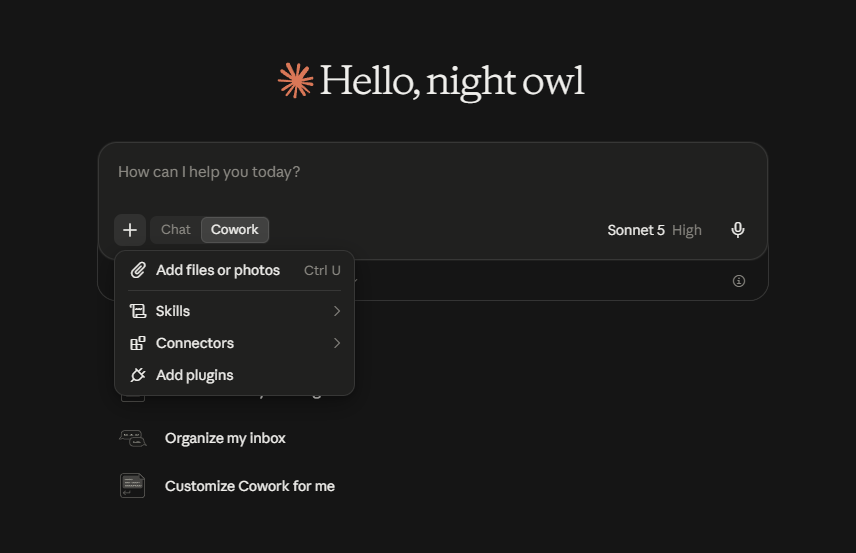Viewport: 856px width, 553px height.
Task: Choose Add files or photos
Action: coord(235,270)
